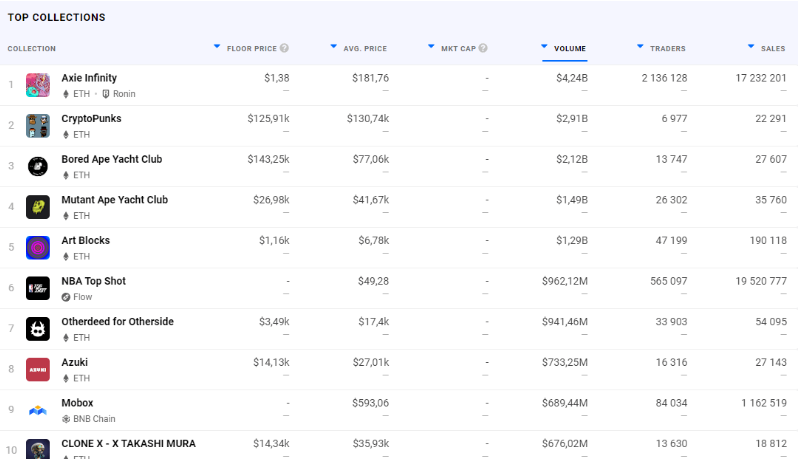Viewport: 799px width, 459px height.
Task: Click the ETH icon under Otherdeed for Otherside
Action: pyautogui.click(x=66, y=338)
